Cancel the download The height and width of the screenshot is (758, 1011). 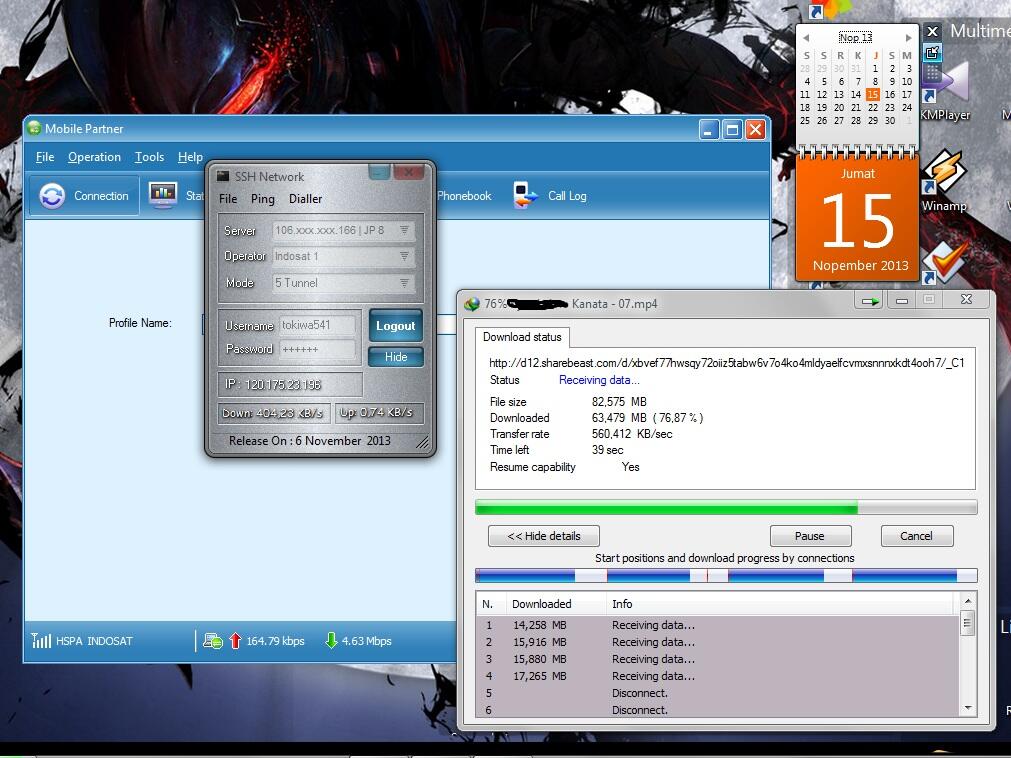click(x=916, y=536)
